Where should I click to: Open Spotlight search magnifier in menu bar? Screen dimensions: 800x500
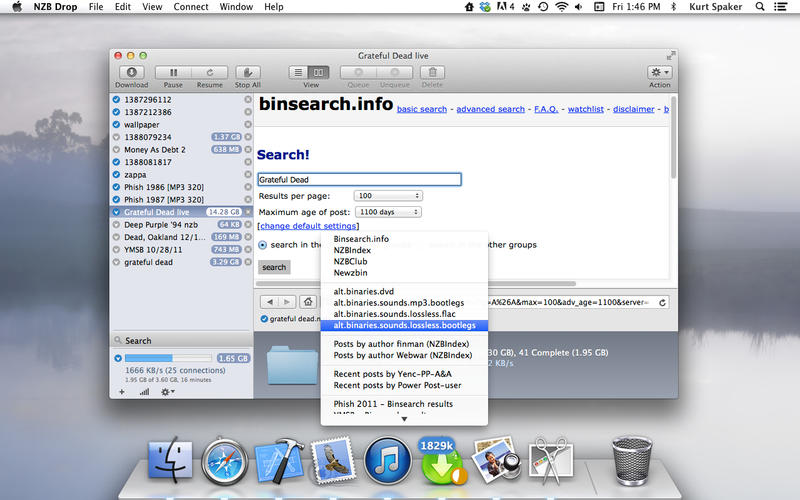[760, 7]
